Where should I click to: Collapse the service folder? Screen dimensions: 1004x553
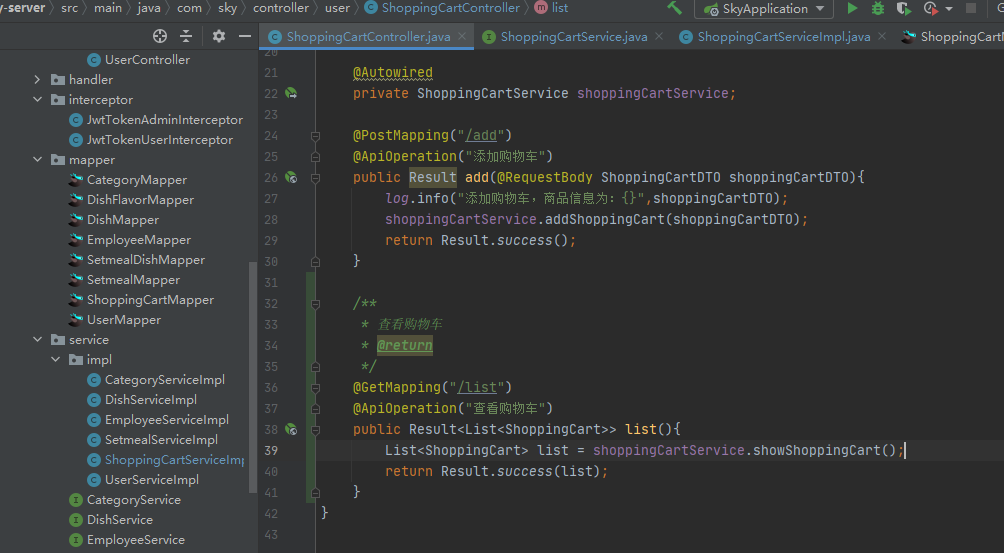(x=37, y=339)
